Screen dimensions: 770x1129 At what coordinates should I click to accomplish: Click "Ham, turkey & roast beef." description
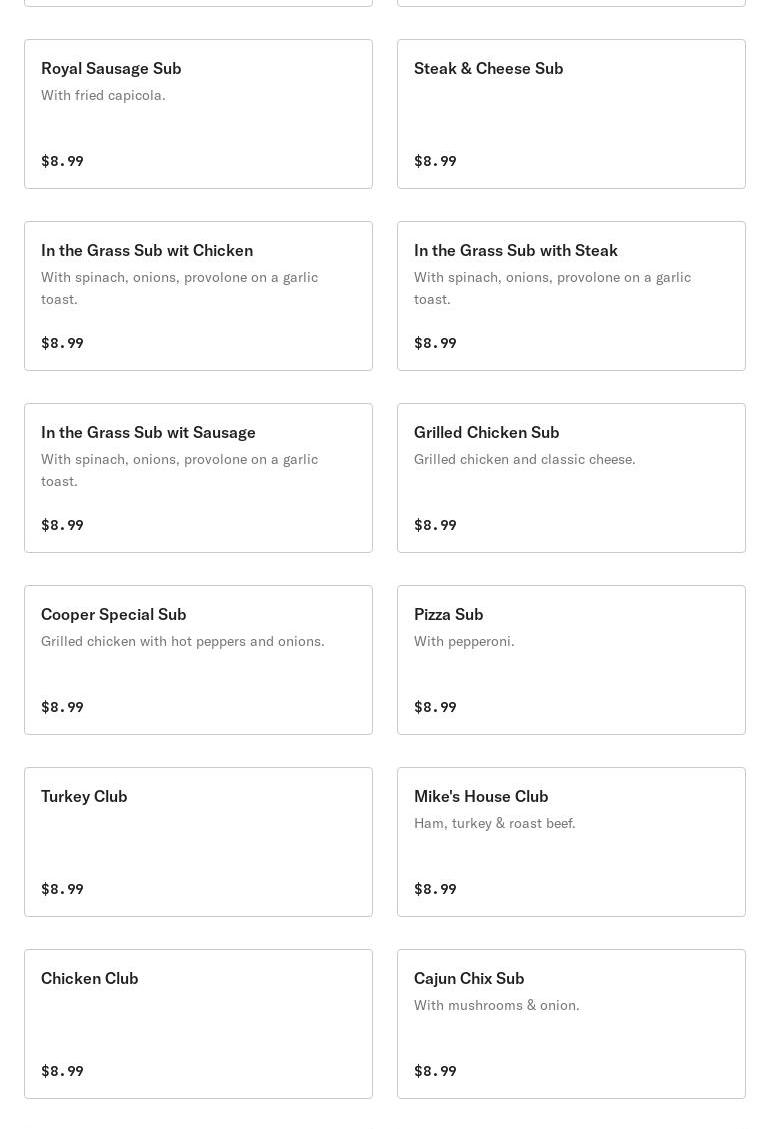click(x=494, y=823)
